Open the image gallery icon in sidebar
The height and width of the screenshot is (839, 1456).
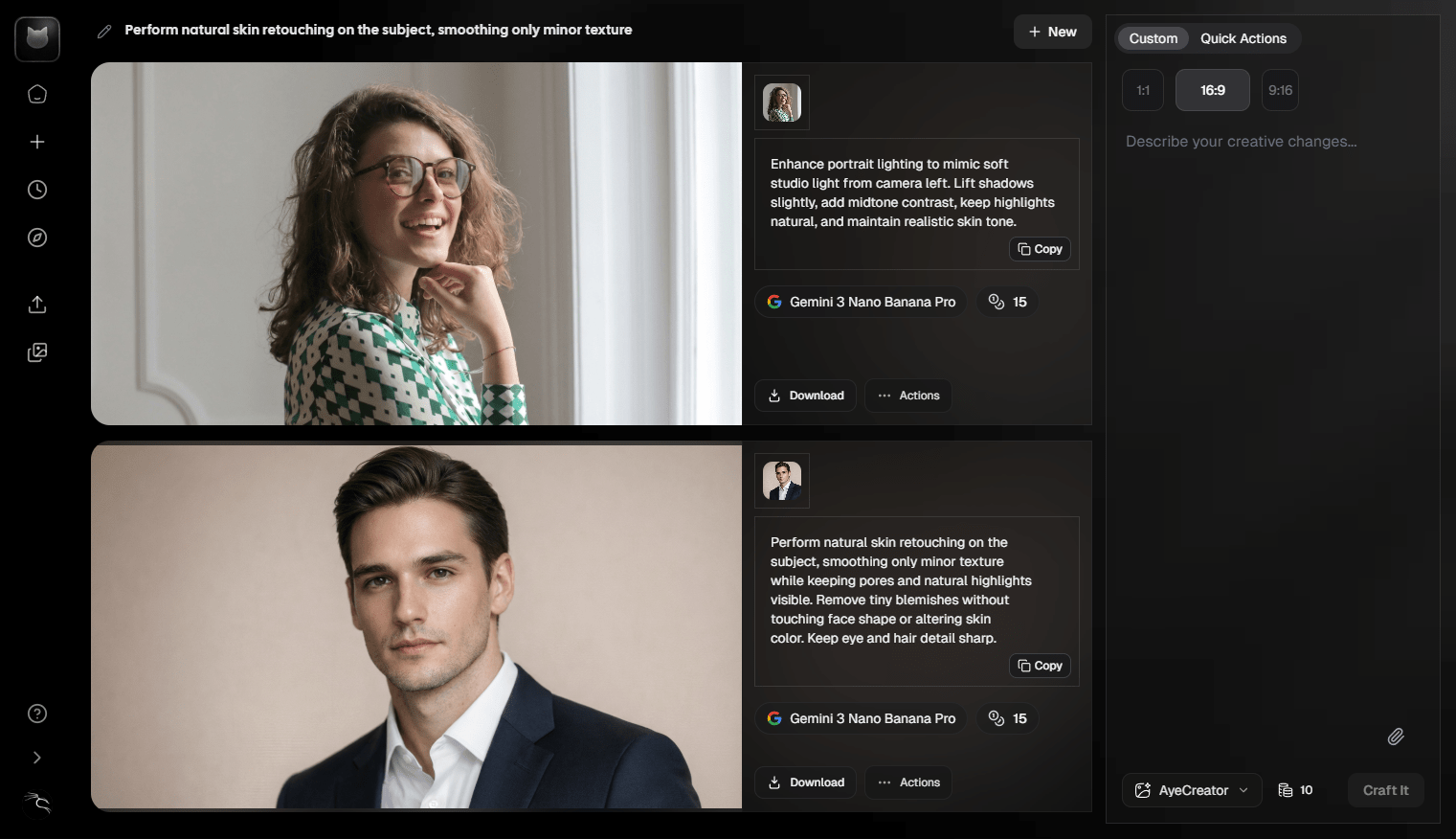(x=37, y=352)
